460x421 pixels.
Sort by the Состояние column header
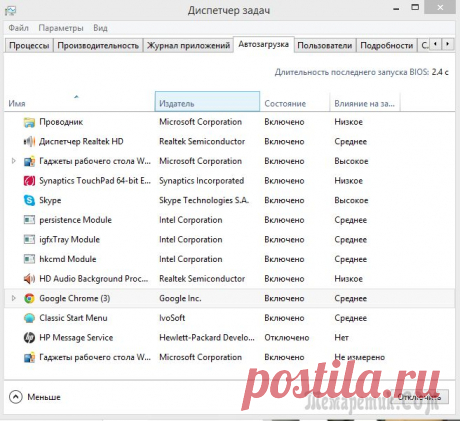pyautogui.click(x=295, y=102)
